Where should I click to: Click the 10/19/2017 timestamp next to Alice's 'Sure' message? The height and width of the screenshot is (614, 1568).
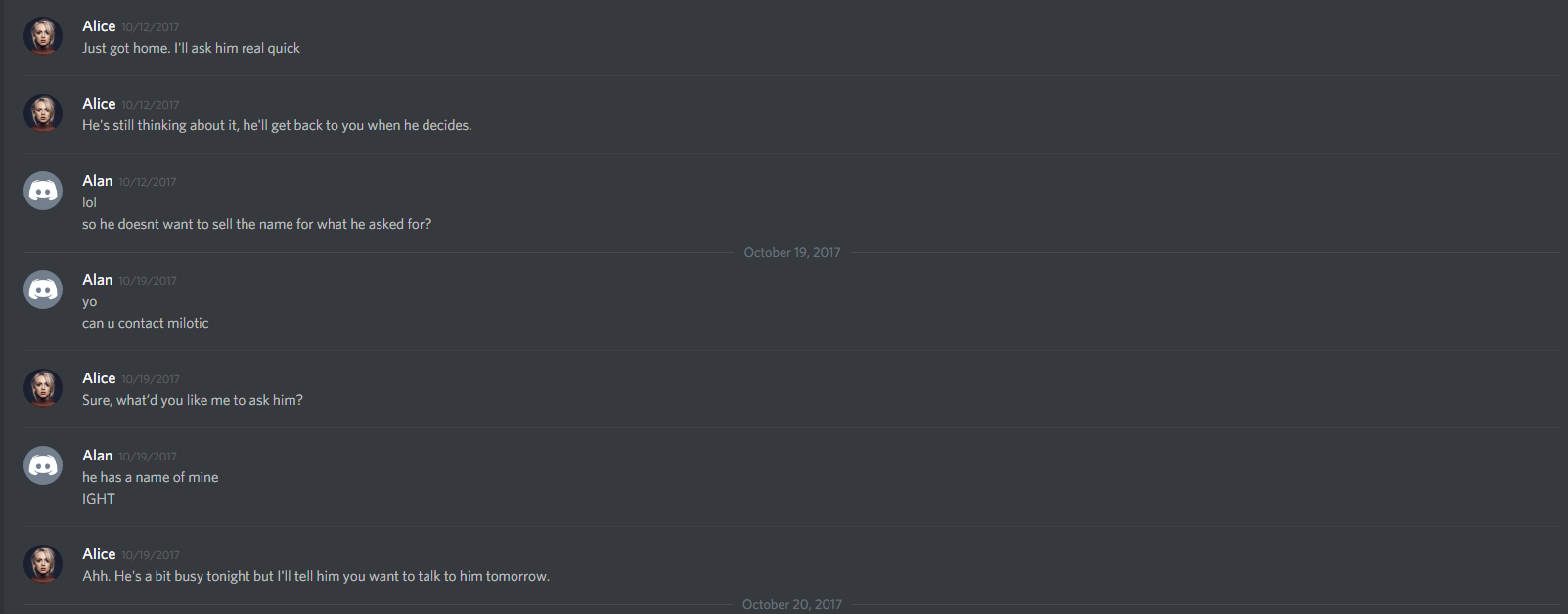151,379
